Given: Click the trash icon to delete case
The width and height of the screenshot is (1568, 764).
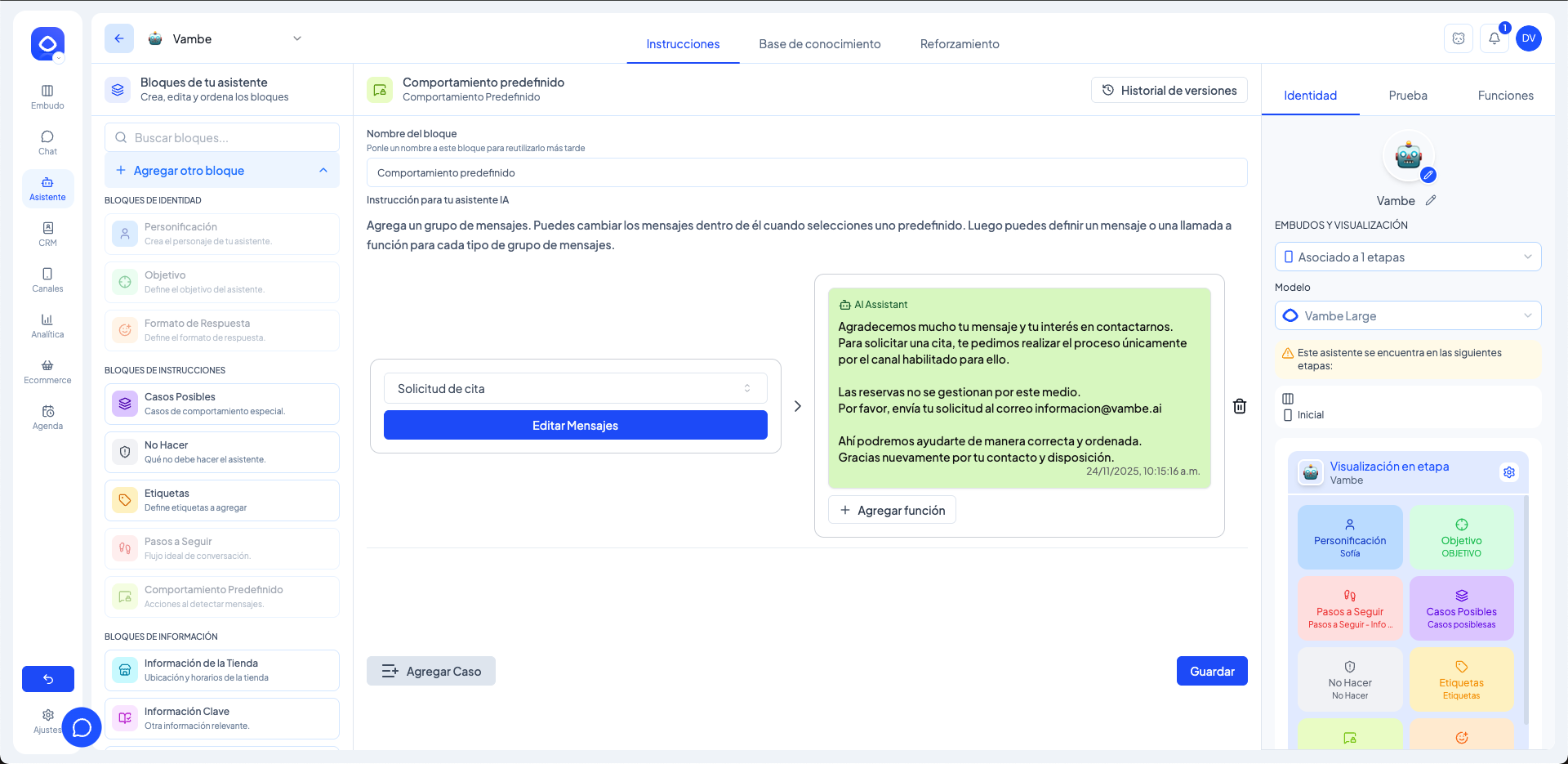Looking at the screenshot, I should tap(1239, 406).
